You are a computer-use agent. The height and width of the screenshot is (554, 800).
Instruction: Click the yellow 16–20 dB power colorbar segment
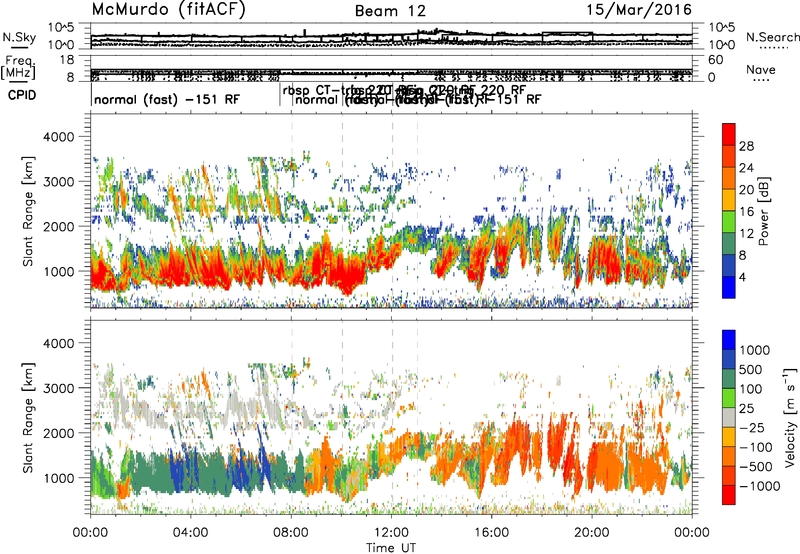tap(729, 199)
